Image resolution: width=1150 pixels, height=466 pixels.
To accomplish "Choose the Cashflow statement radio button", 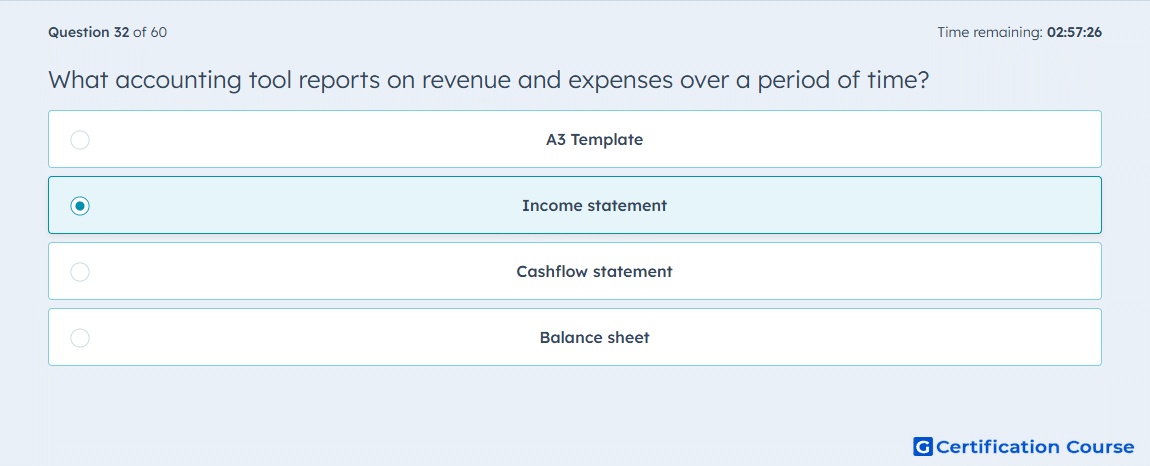I will (80, 272).
